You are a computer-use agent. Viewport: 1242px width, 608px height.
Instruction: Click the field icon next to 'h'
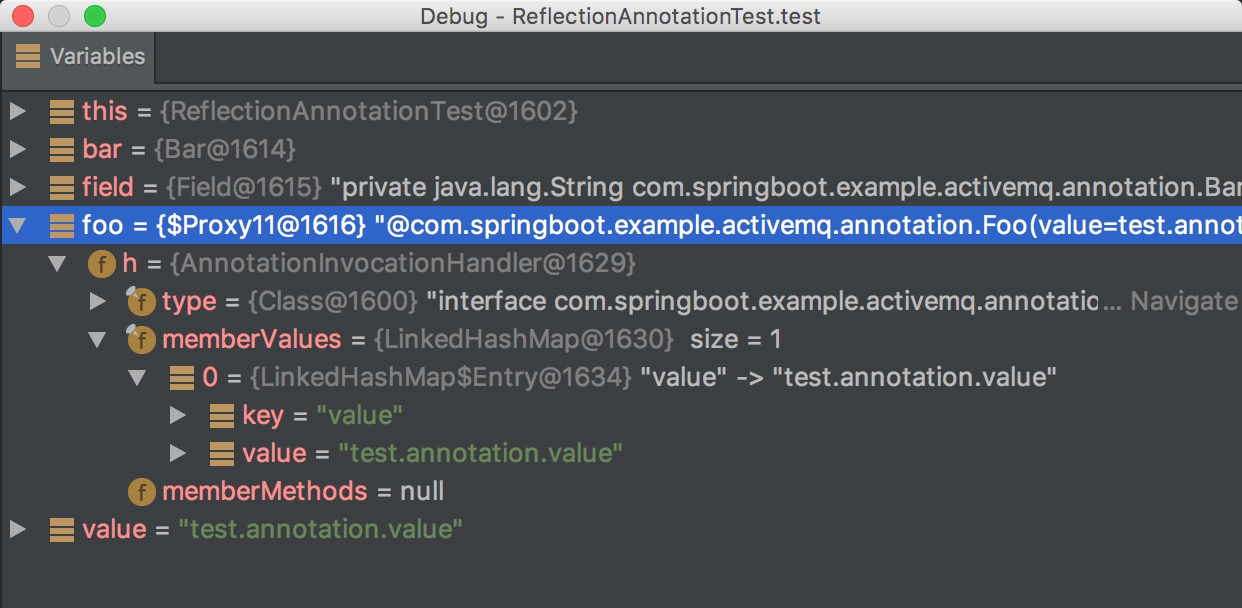[101, 263]
